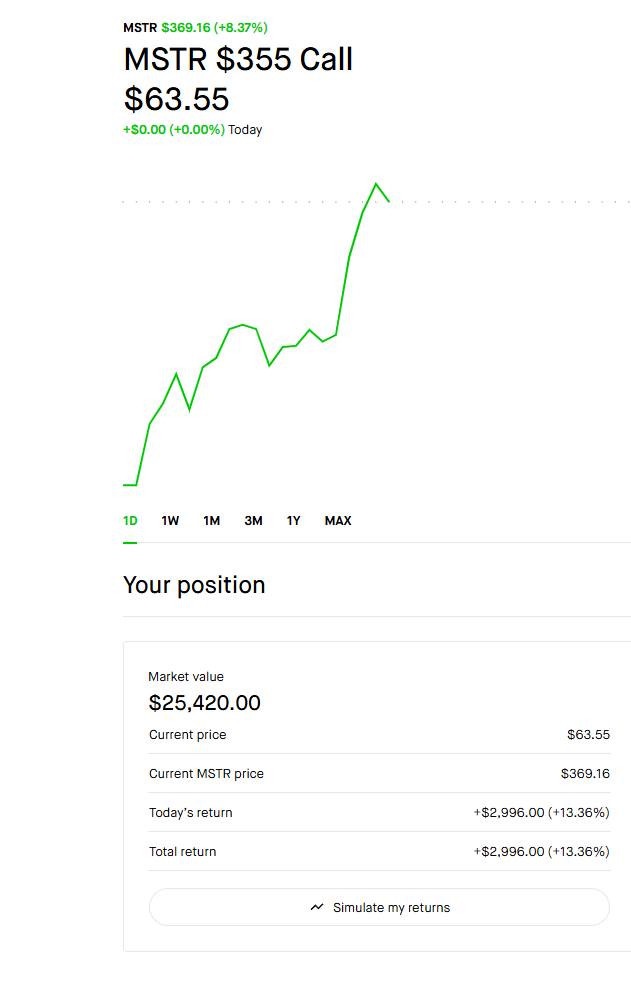Select the MSTR $355 Call title
This screenshot has height=986, width=631.
[x=237, y=60]
